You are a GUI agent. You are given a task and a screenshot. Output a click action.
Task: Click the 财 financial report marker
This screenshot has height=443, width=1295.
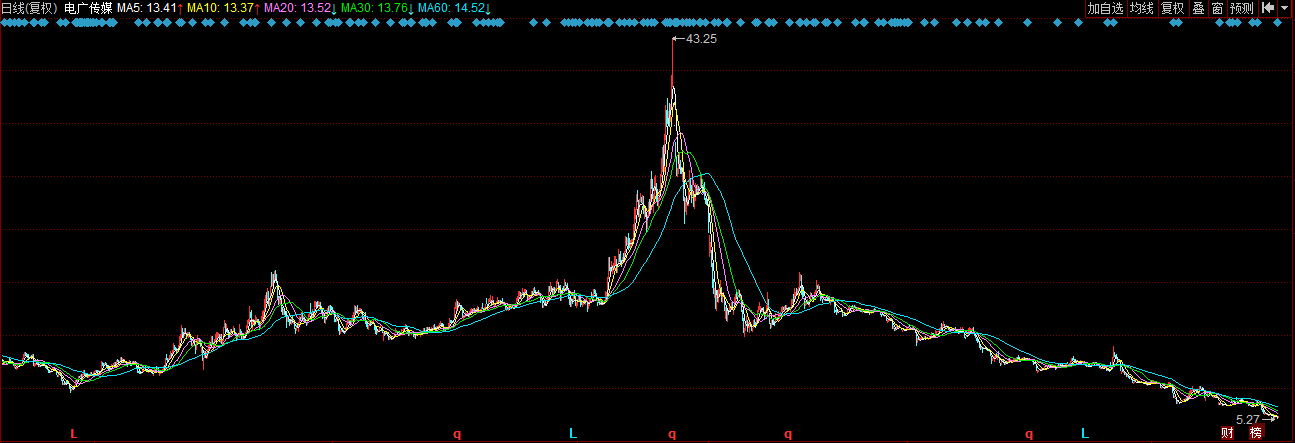1228,433
